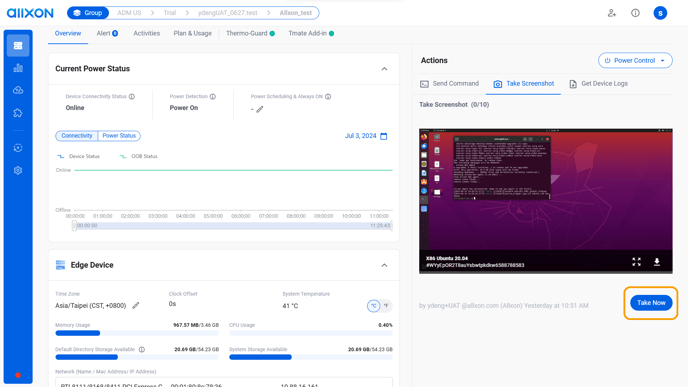Go to ydengUAT_0627.test breadcrumb

coord(227,13)
